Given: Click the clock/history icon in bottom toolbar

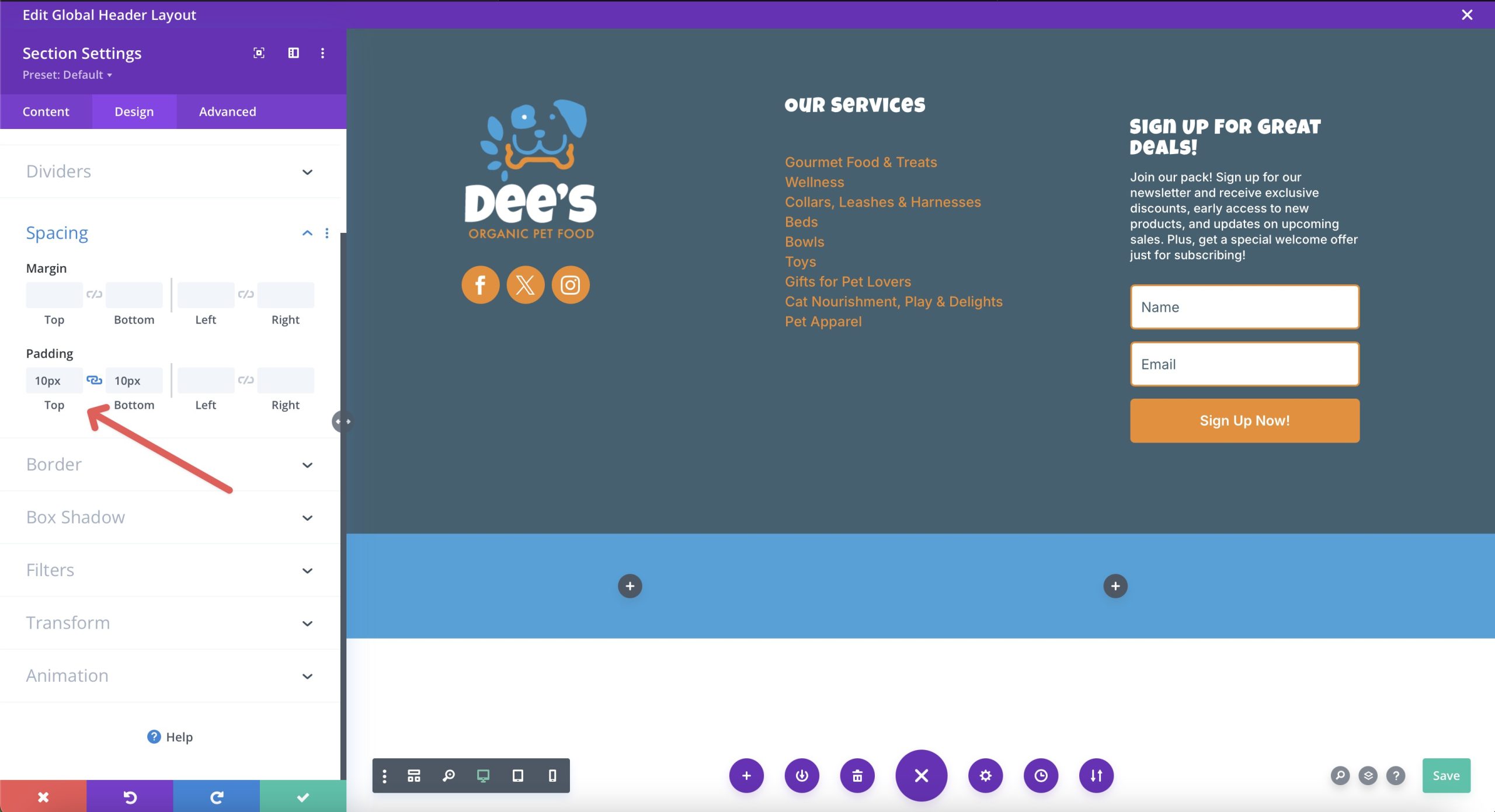Looking at the screenshot, I should click(1041, 775).
